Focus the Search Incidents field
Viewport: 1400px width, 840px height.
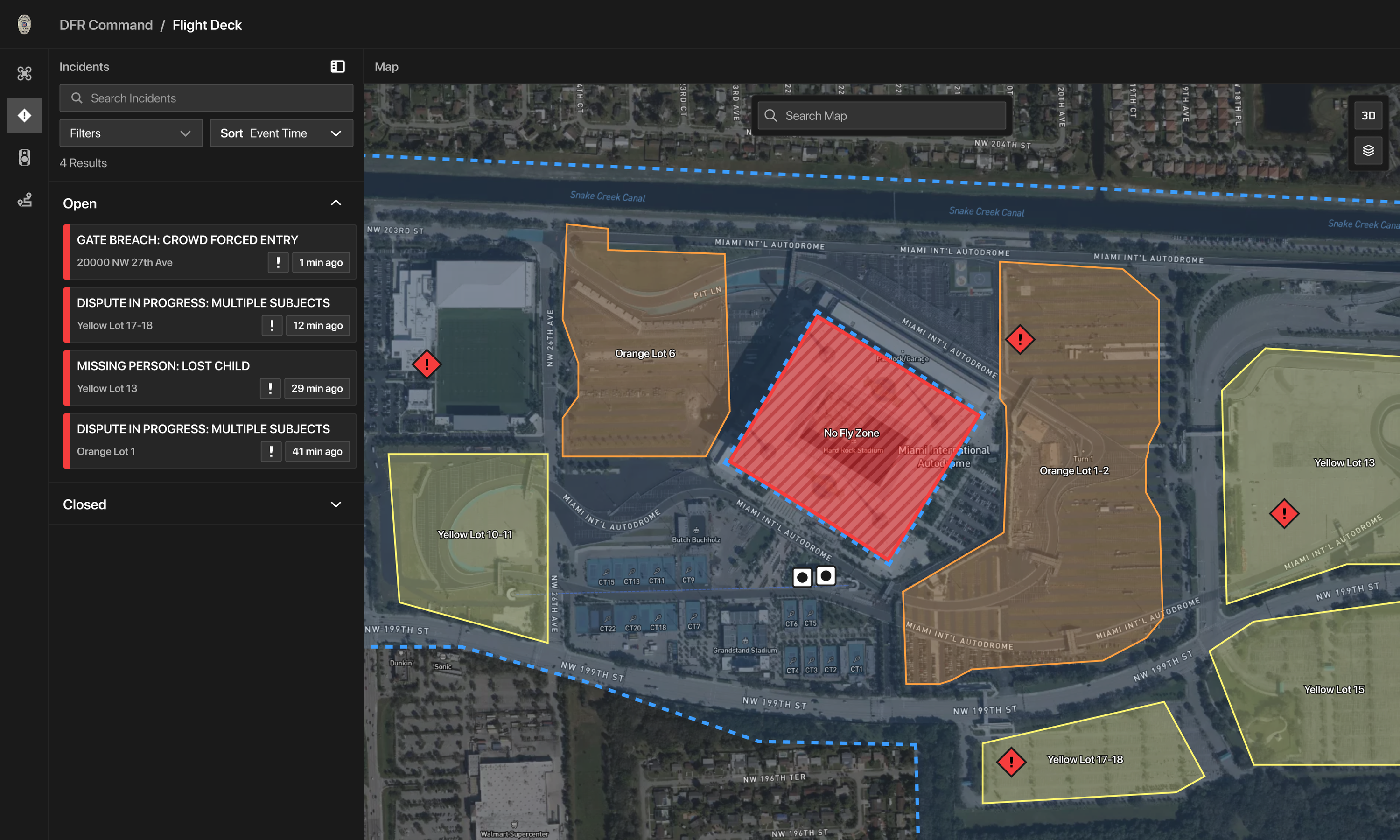pos(207,98)
